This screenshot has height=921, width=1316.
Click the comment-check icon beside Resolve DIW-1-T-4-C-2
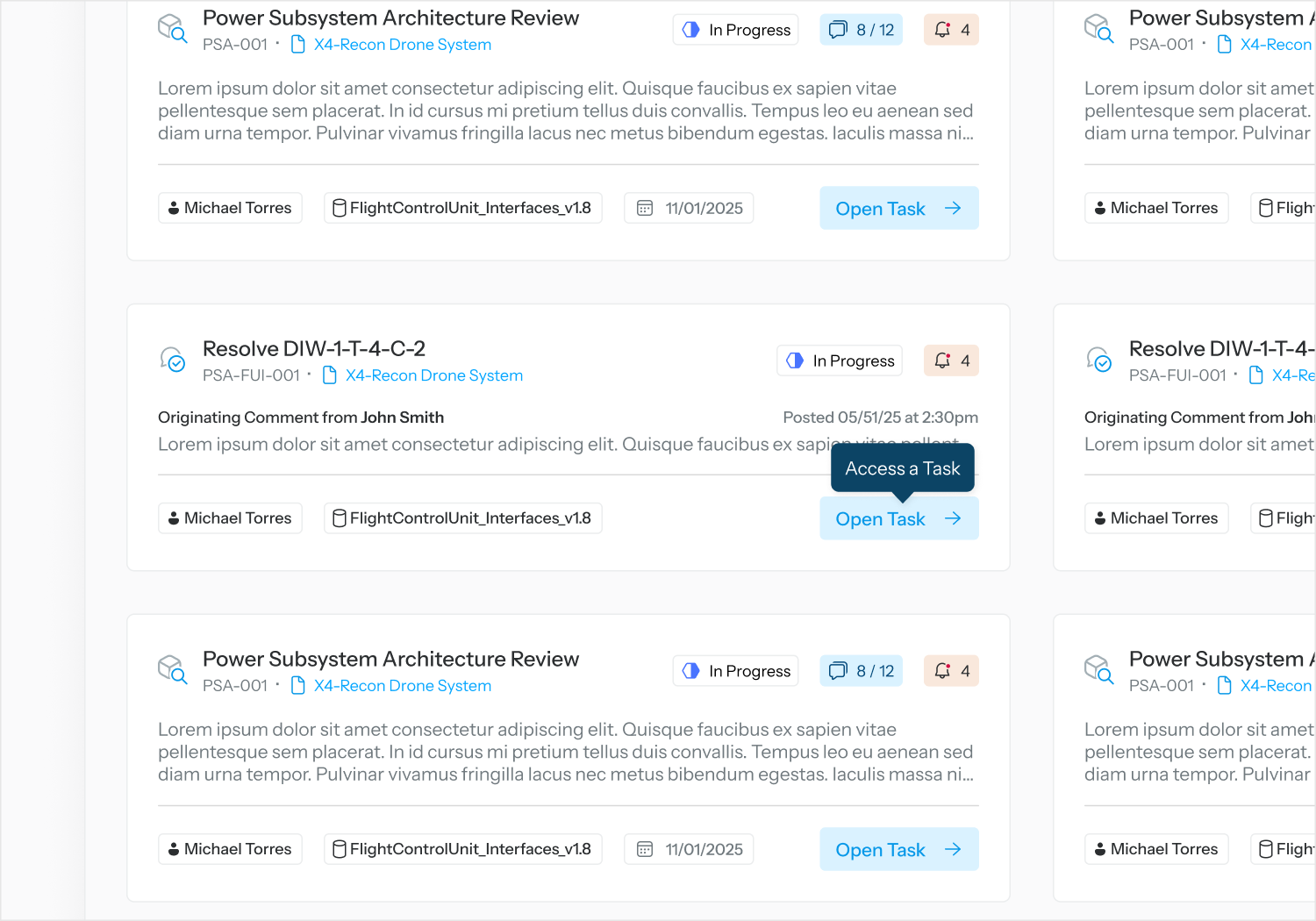click(x=173, y=359)
